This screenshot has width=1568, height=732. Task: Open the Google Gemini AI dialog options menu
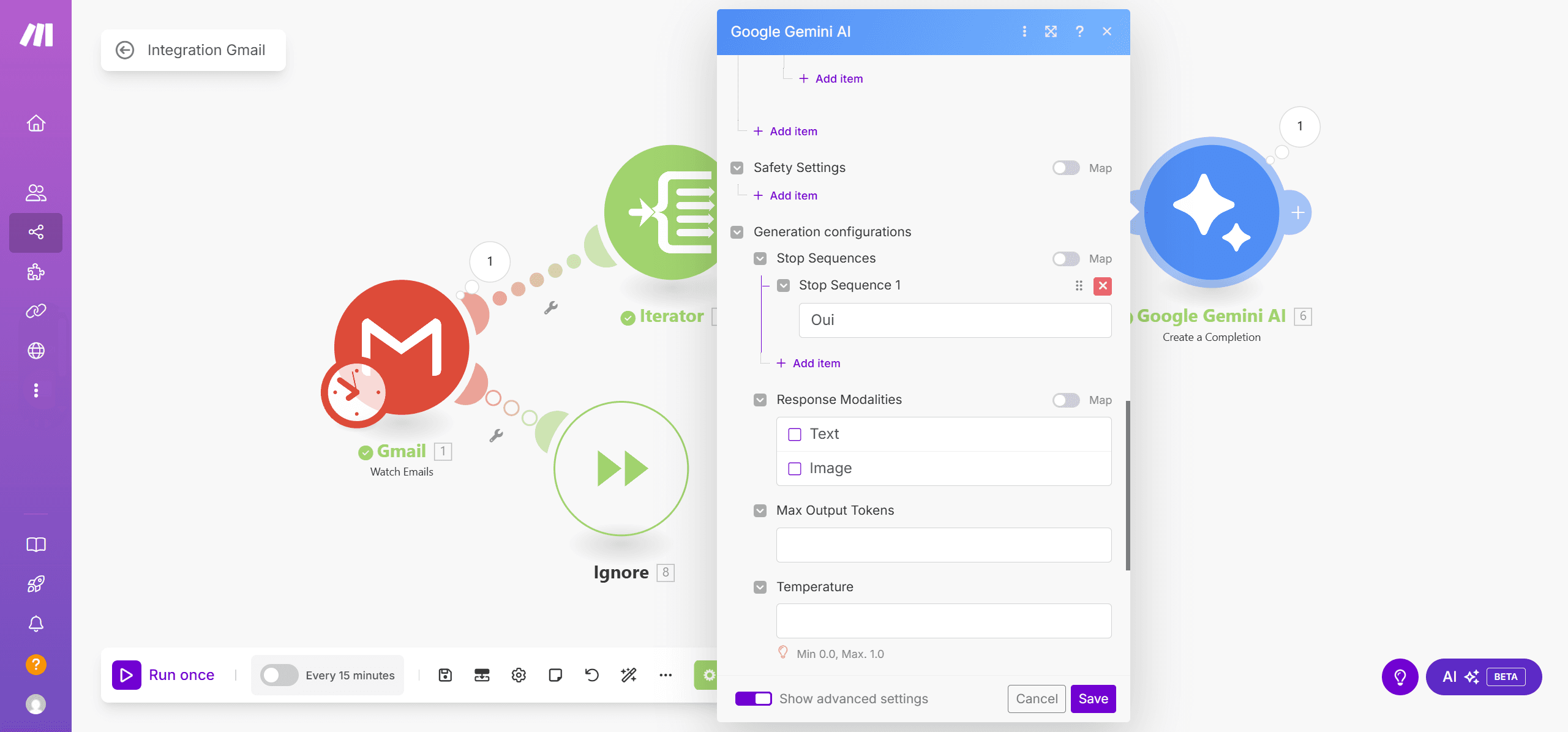tap(1024, 32)
